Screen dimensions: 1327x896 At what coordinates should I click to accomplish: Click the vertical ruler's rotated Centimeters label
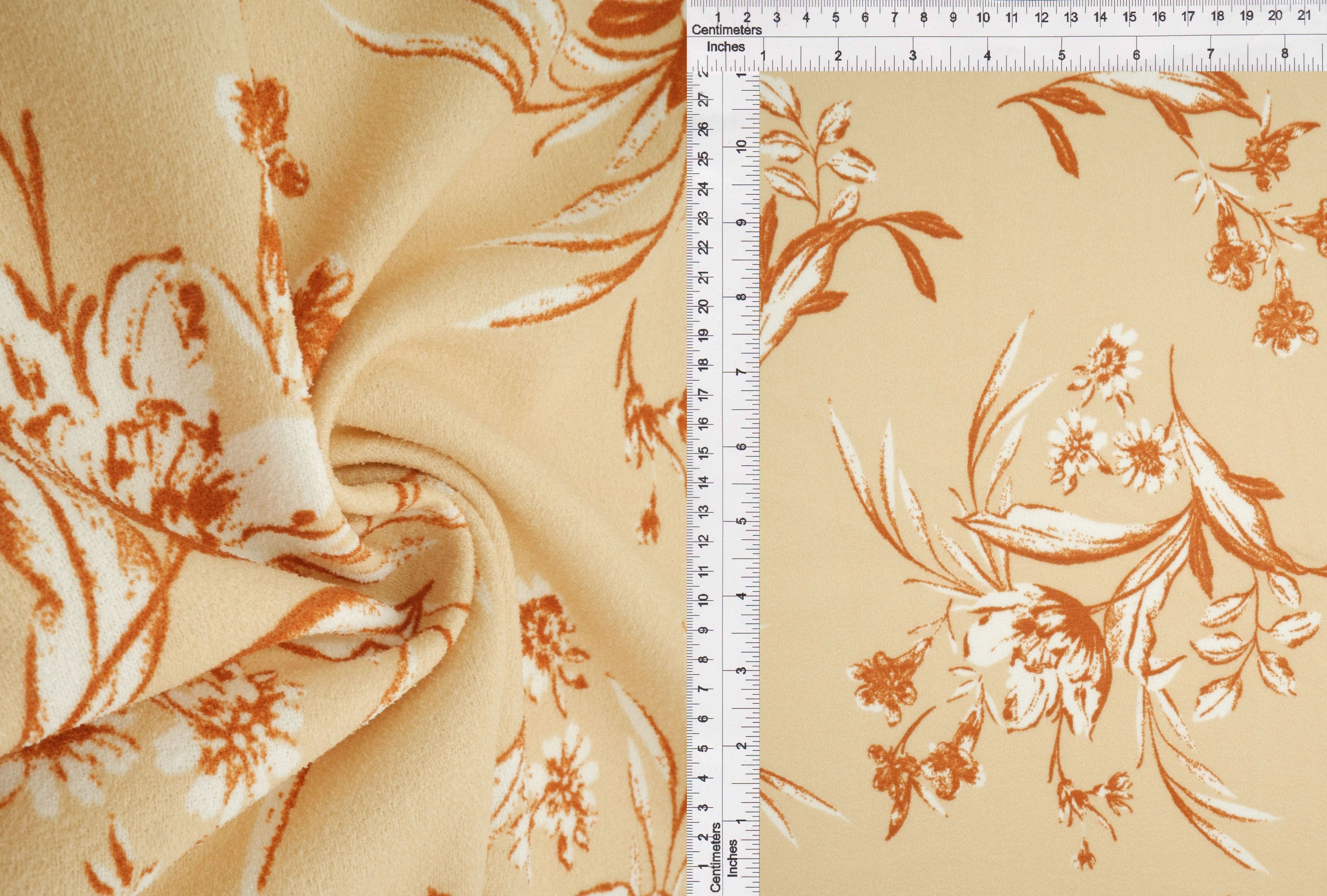pos(715,857)
